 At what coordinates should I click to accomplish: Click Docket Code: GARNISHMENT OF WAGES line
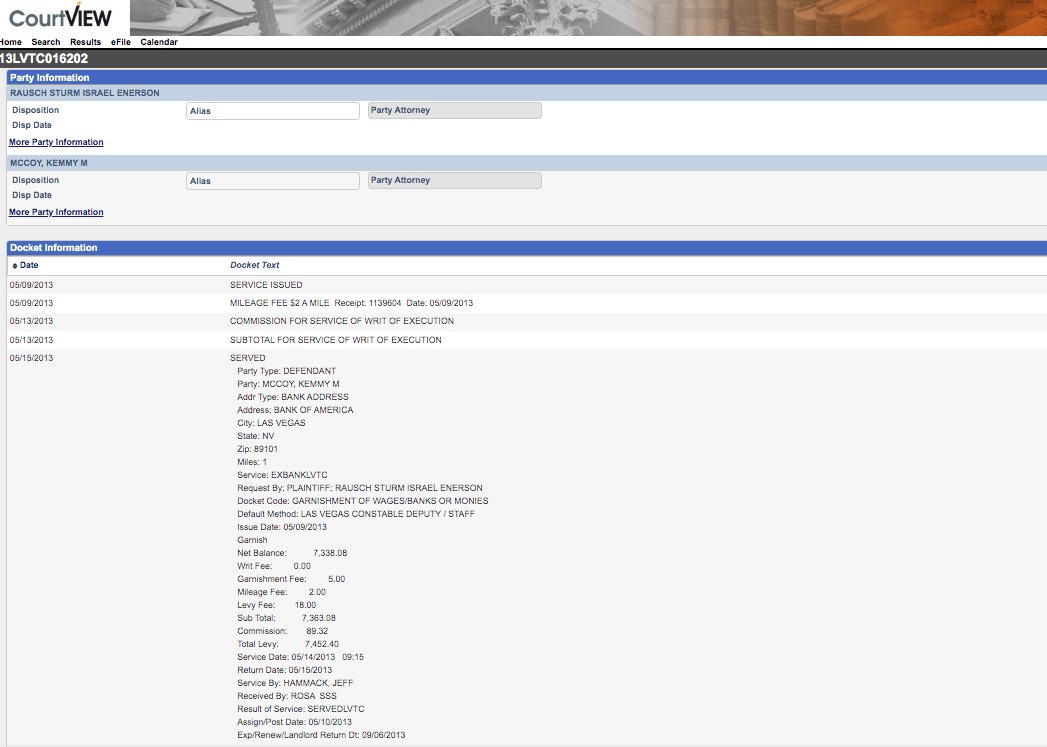363,501
